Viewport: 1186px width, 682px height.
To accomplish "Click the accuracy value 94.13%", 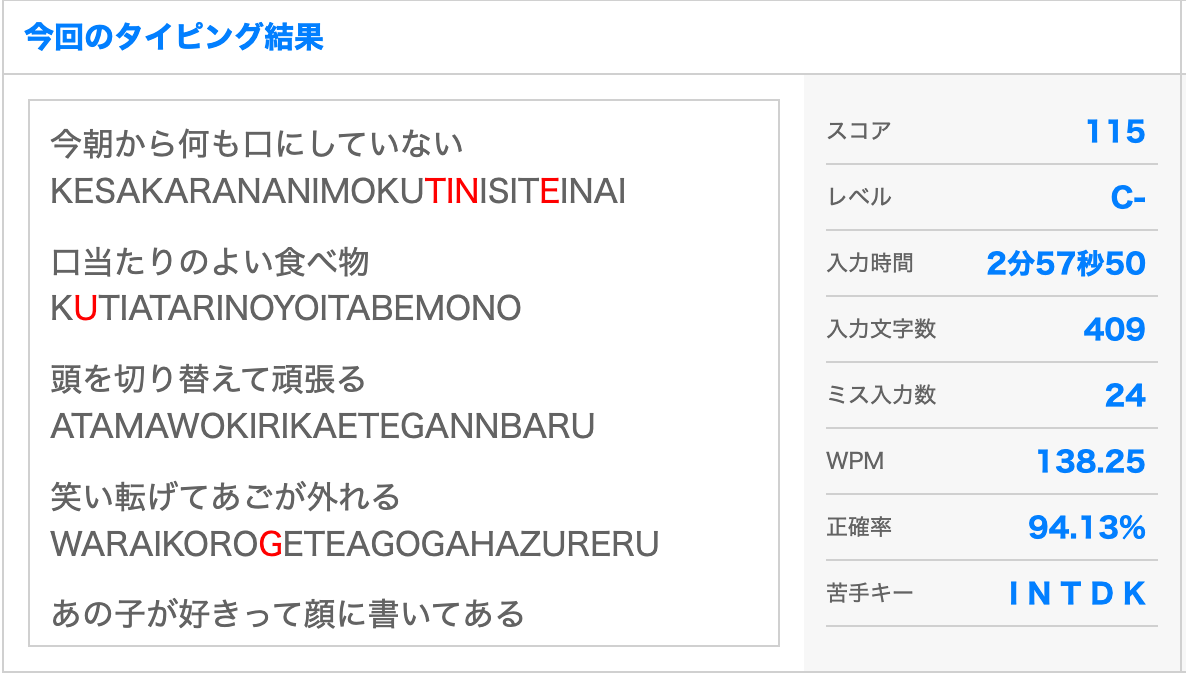I will tap(1086, 527).
